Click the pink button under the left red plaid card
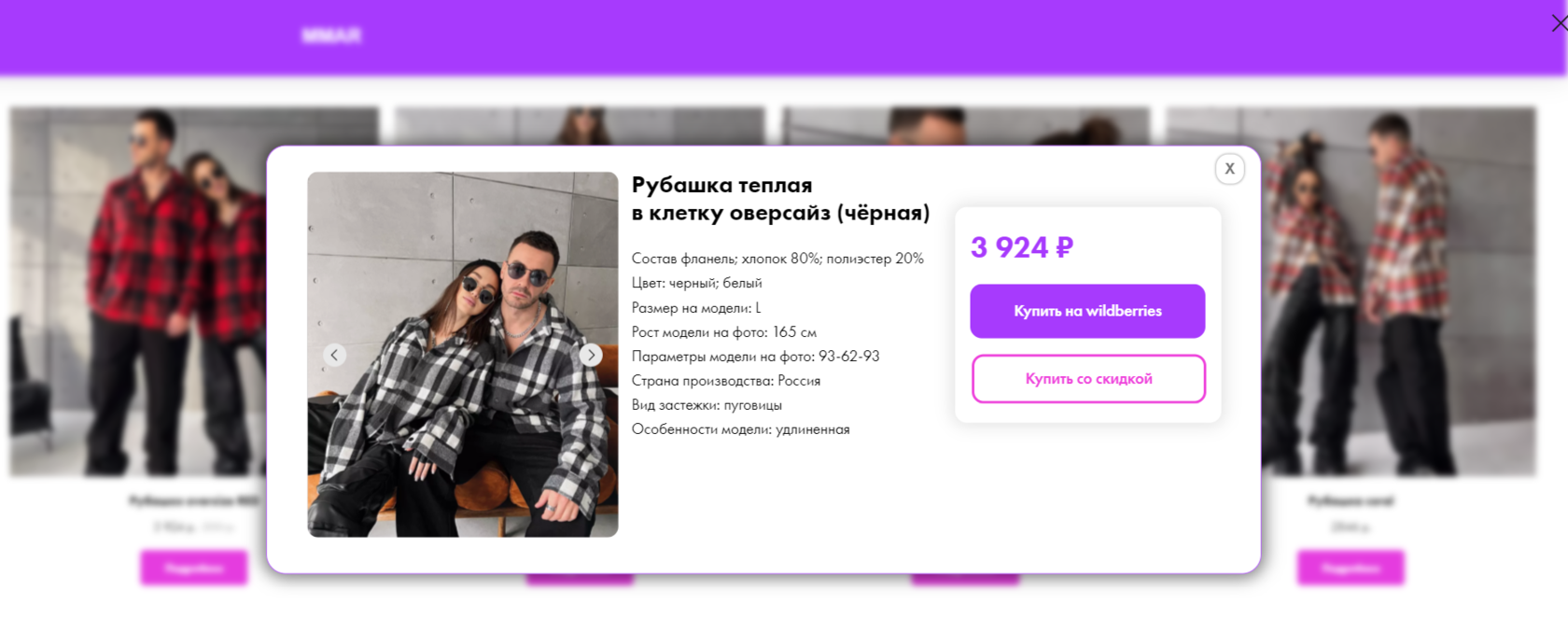This screenshot has width=1568, height=617. 194,568
